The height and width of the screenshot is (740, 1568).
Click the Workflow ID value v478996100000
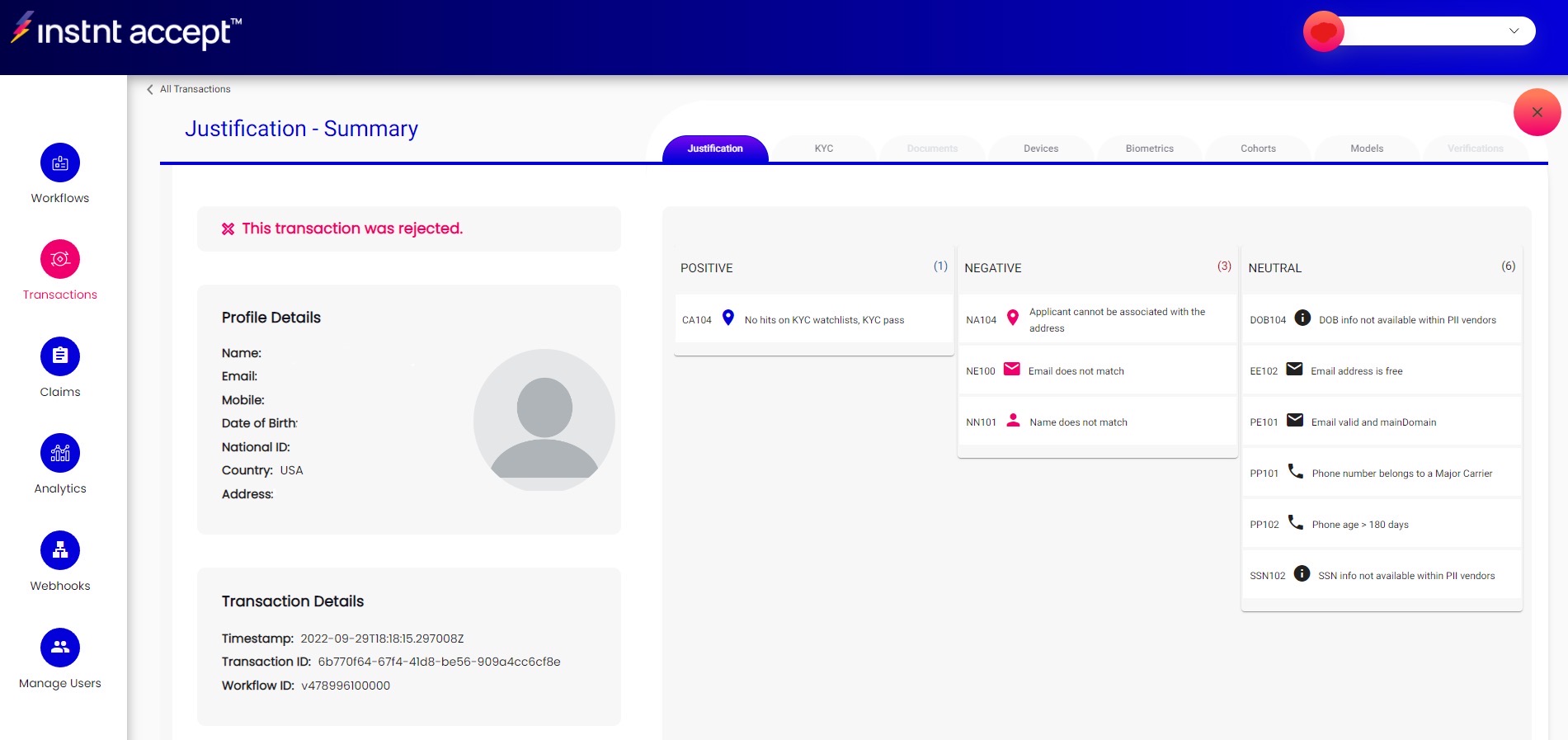pyautogui.click(x=346, y=686)
